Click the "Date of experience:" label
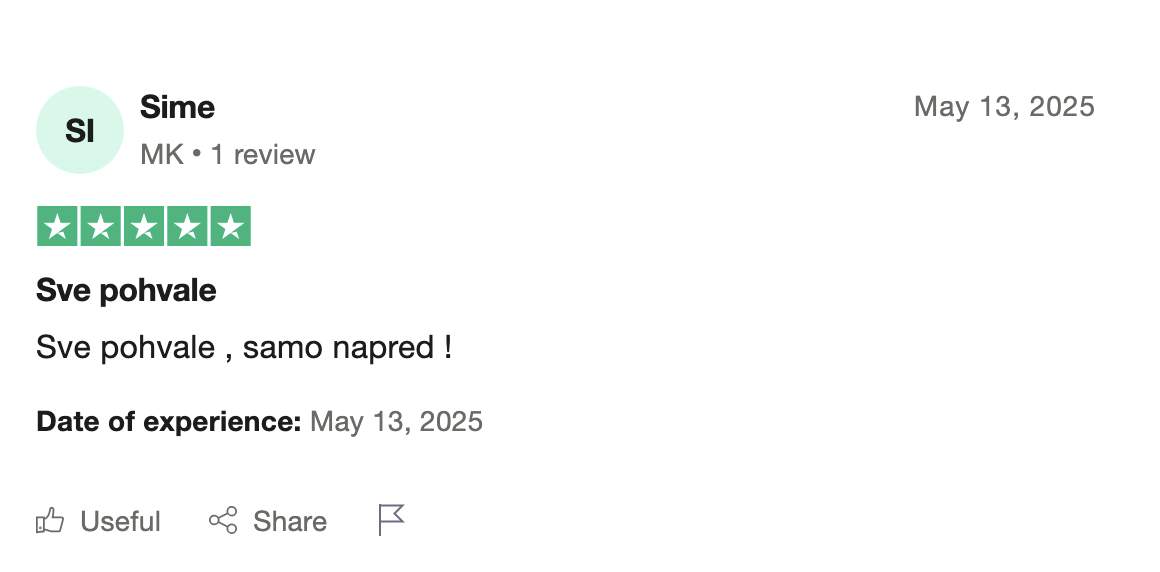Viewport: 1160px width, 572px height. tap(168, 421)
